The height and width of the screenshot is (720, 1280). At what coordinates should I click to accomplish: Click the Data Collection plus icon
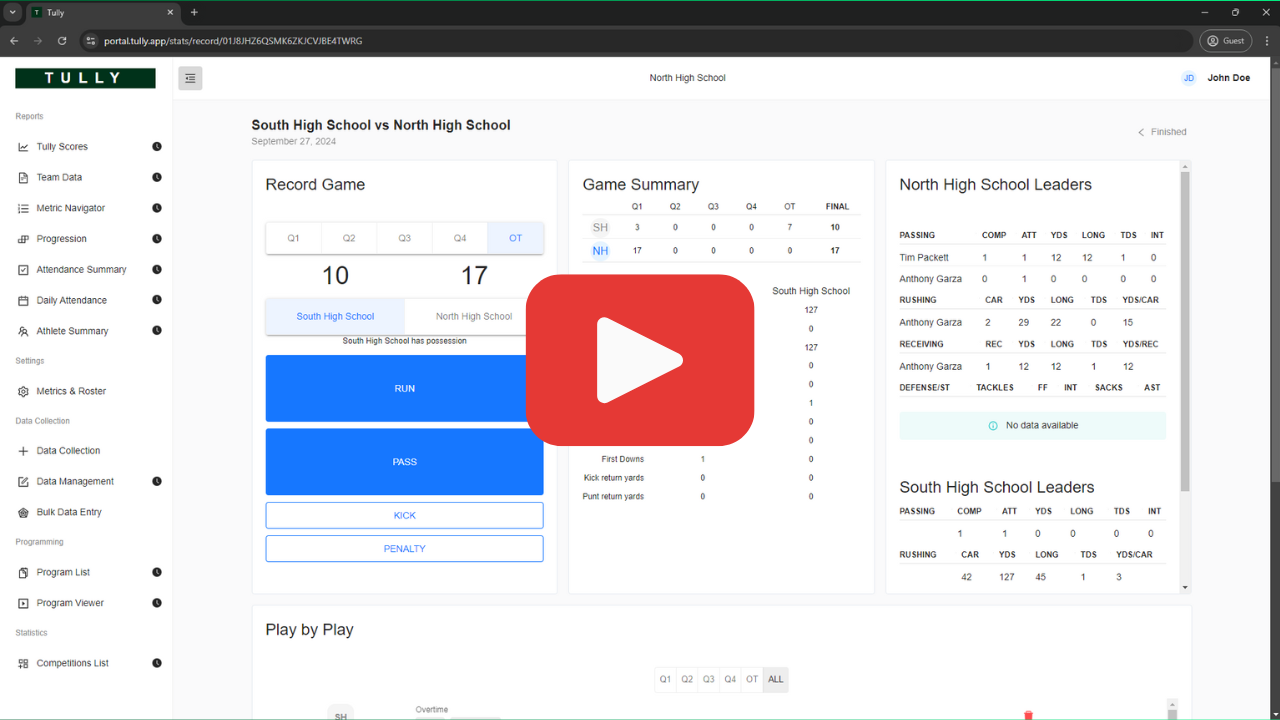(24, 451)
